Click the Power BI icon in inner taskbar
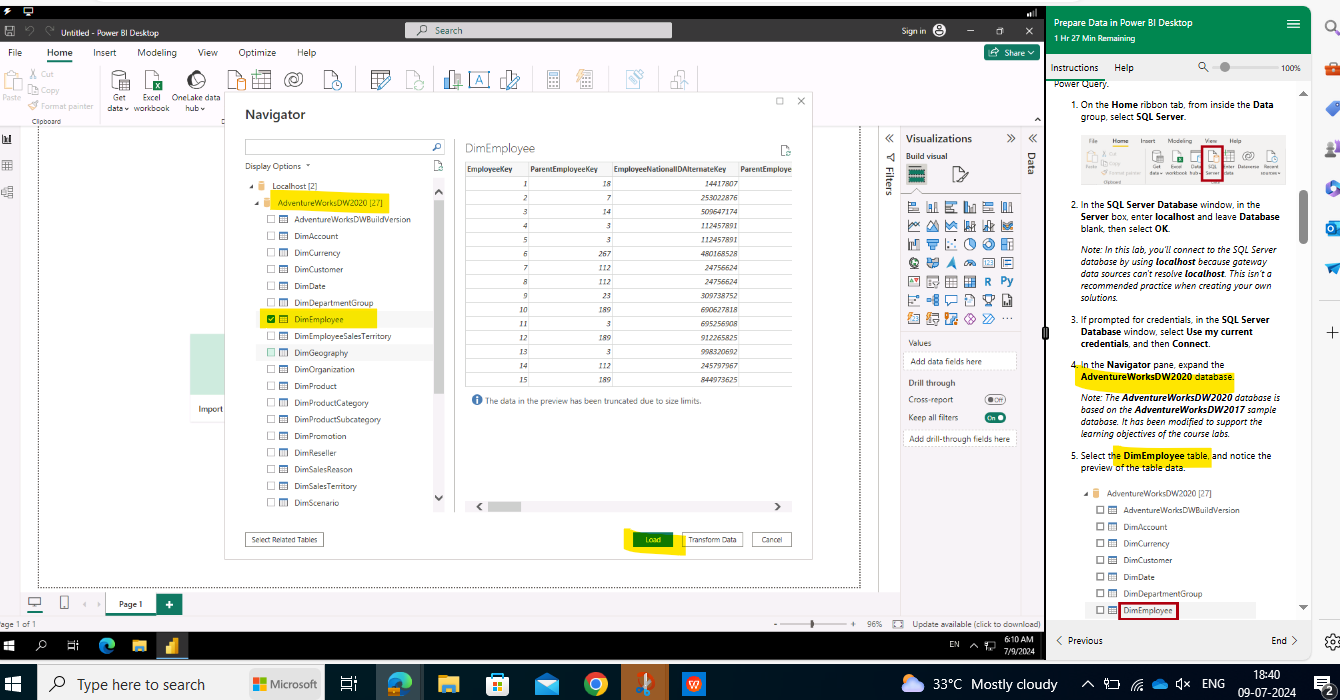This screenshot has width=1340, height=700. [x=171, y=645]
